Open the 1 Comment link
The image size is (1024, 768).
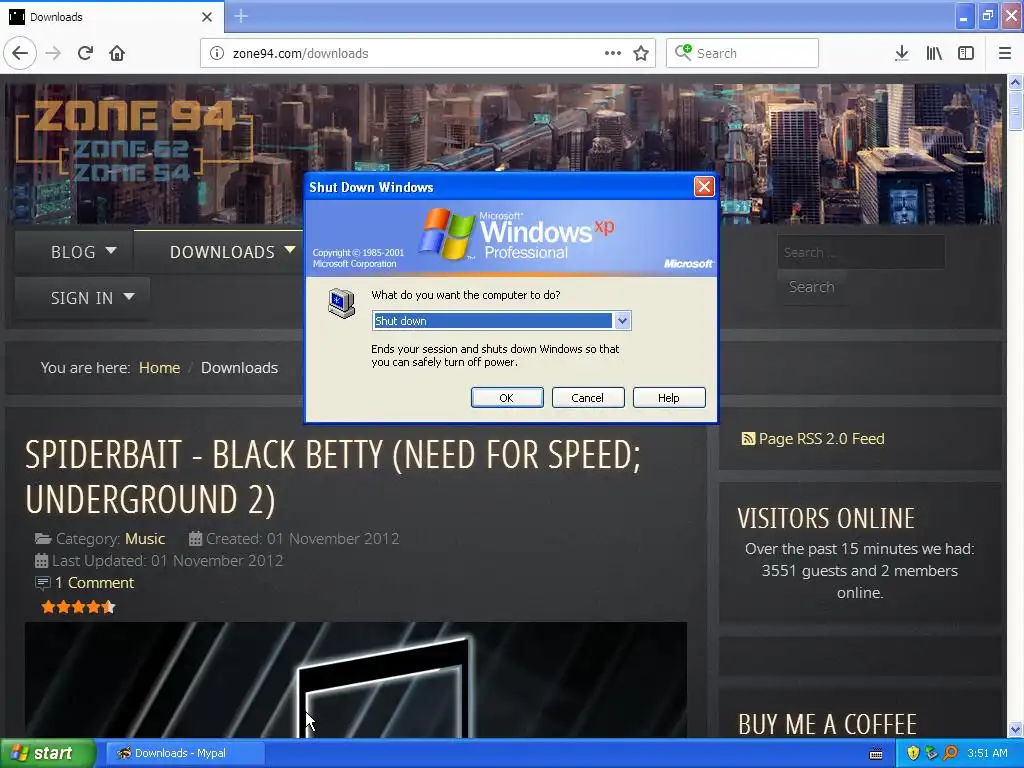94,583
